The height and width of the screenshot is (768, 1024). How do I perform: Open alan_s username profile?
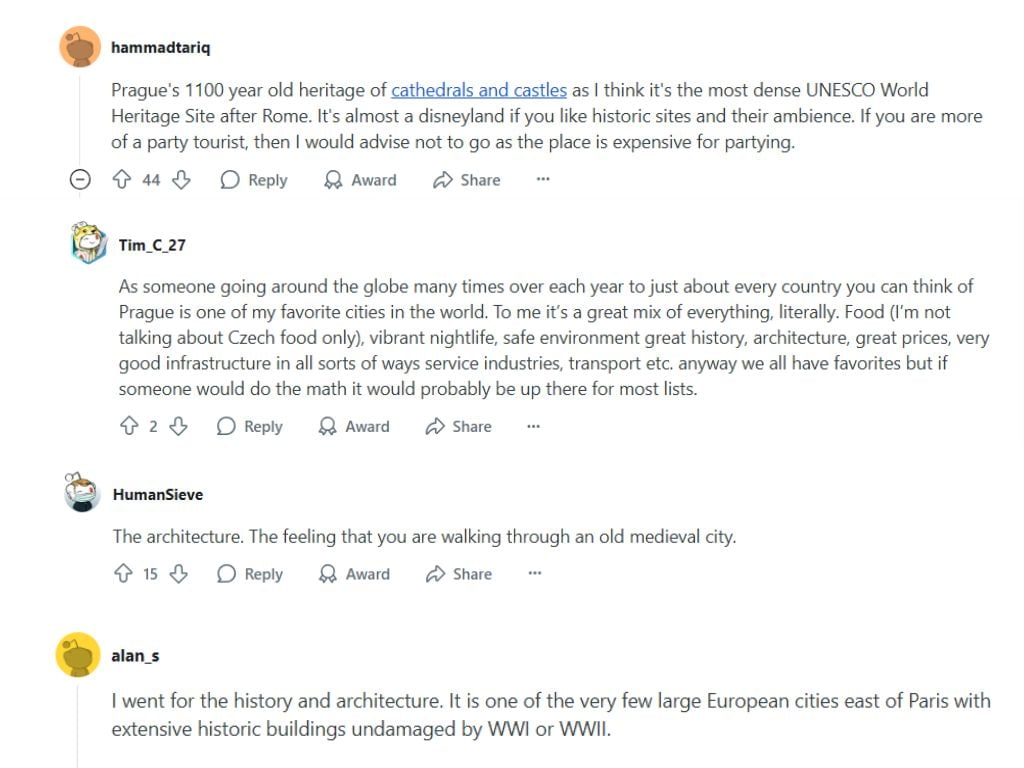pyautogui.click(x=135, y=656)
